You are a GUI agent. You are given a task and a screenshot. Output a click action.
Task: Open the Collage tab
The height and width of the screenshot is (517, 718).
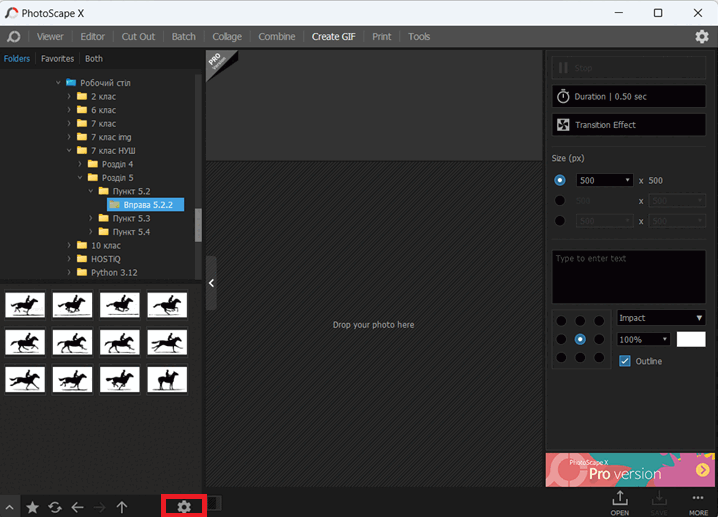pyautogui.click(x=227, y=37)
